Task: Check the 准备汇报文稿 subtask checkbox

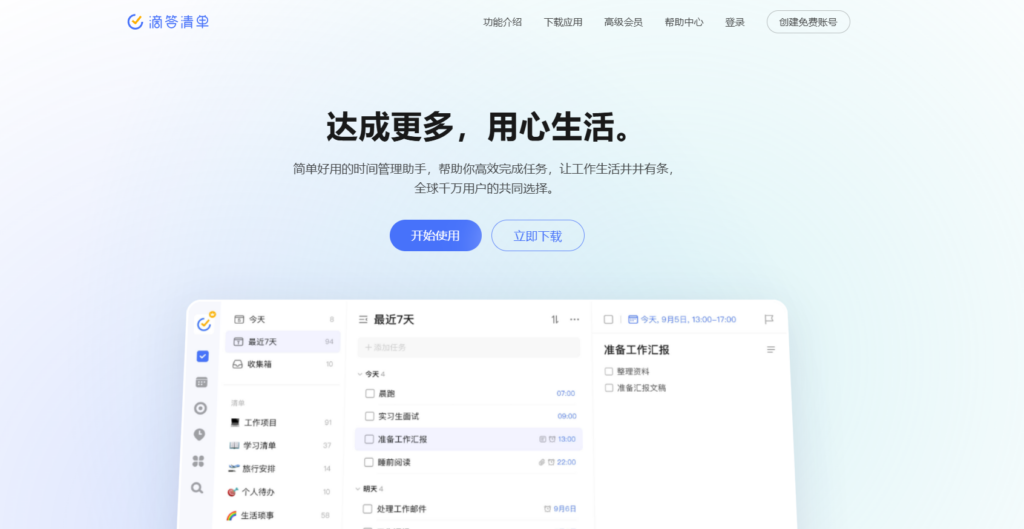Action: [x=609, y=387]
